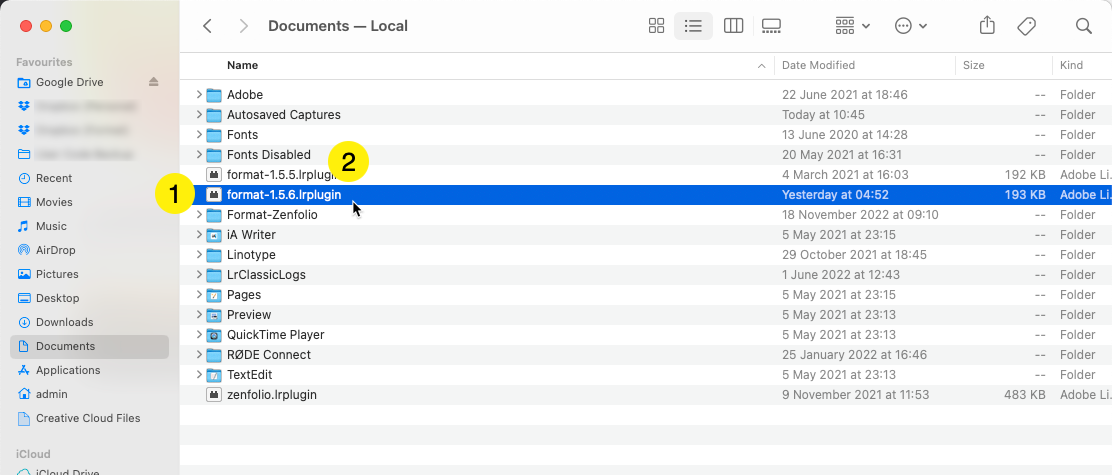The height and width of the screenshot is (475, 1112).
Task: Open the action ellipsis menu
Action: 910,26
